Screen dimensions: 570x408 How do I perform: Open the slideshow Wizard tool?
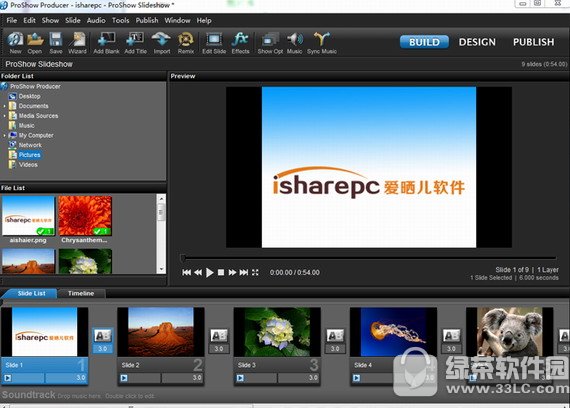(77, 43)
